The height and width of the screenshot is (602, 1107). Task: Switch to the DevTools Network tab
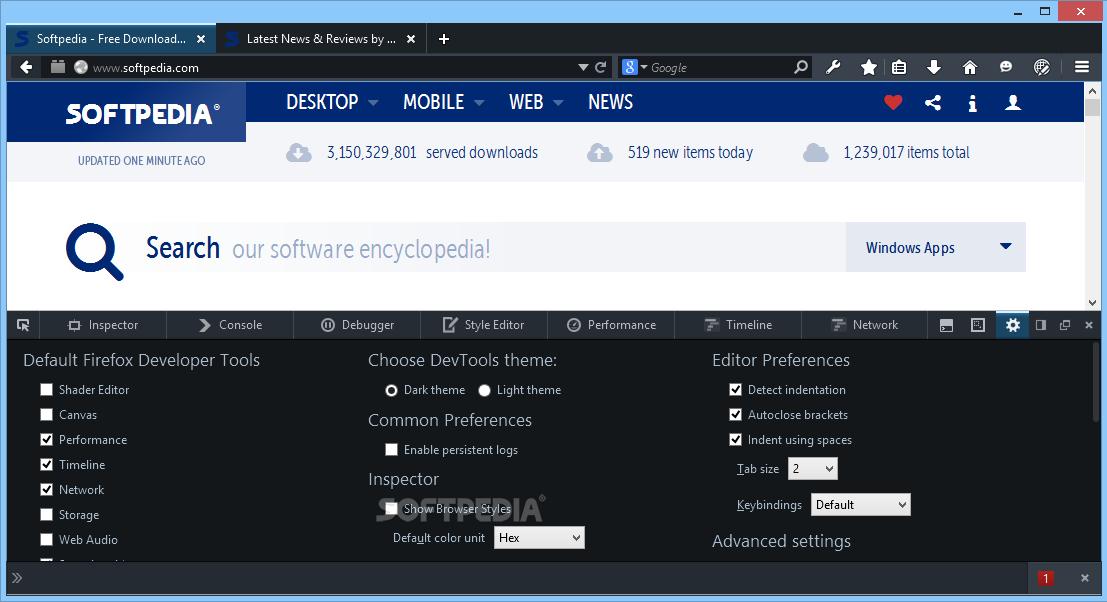point(865,325)
